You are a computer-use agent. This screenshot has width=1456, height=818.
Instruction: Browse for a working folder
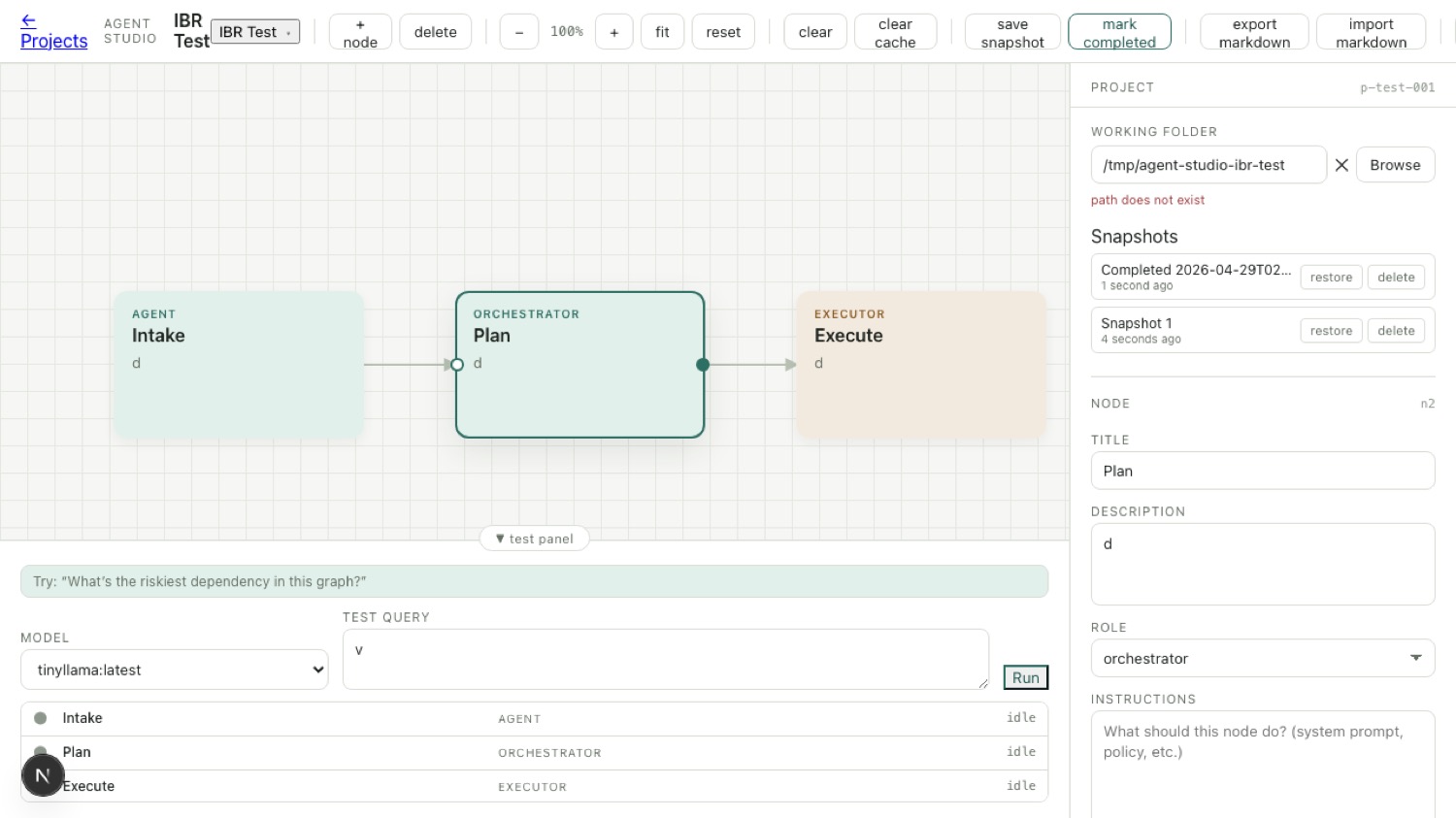tap(1395, 165)
